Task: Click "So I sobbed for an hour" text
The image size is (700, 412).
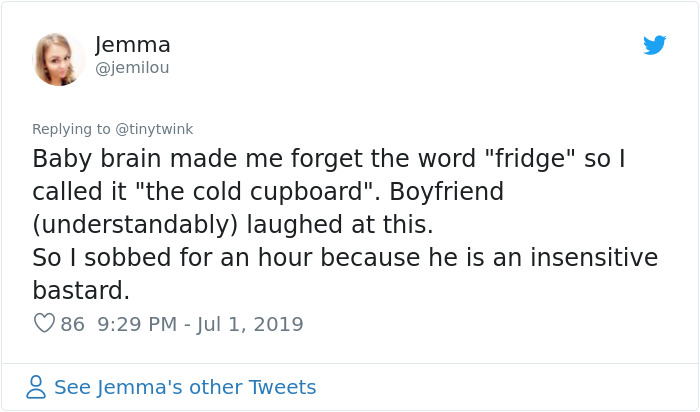Action: (148, 258)
